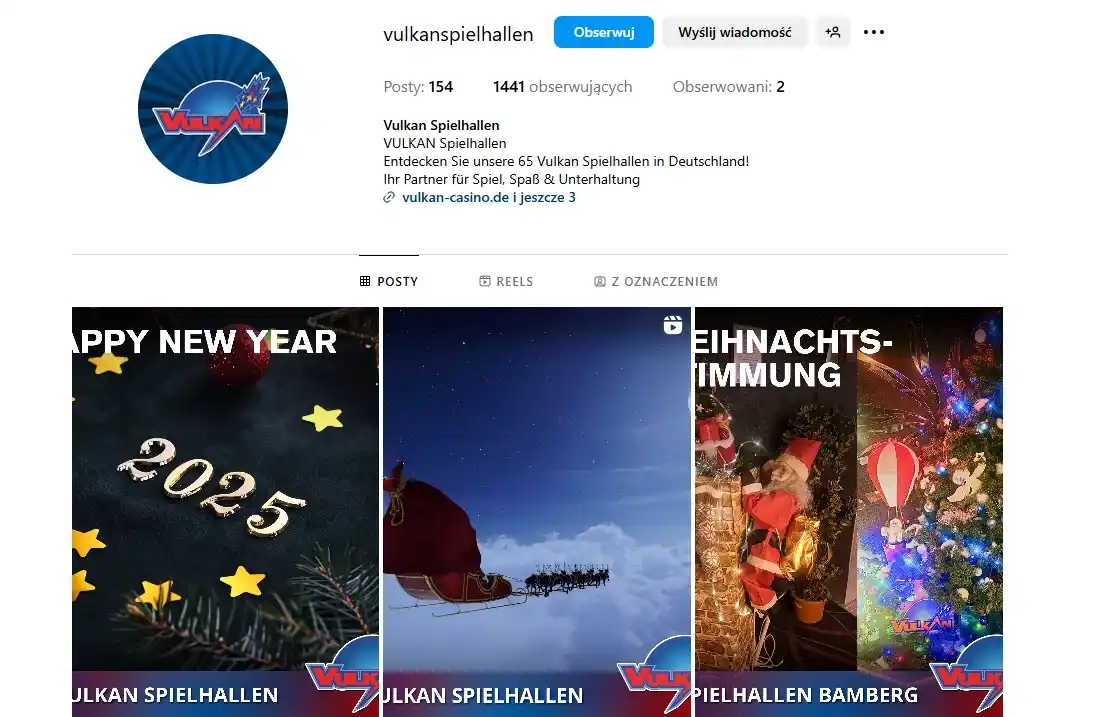Viewport: 1094px width, 717px height.
Task: Select the POSTY tab
Action: click(x=389, y=281)
